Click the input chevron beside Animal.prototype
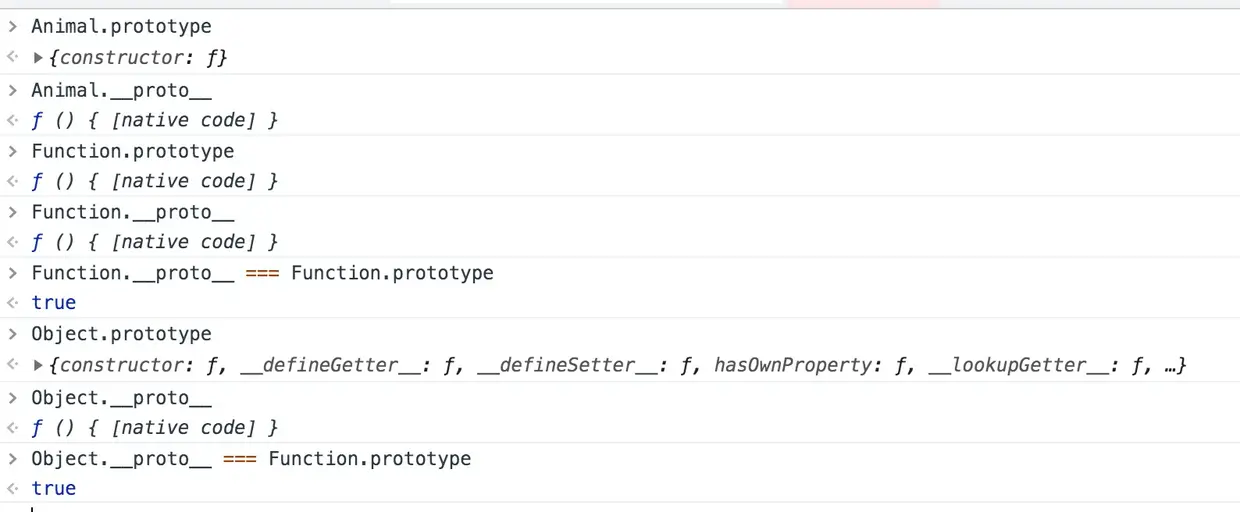The height and width of the screenshot is (512, 1240). tap(12, 27)
